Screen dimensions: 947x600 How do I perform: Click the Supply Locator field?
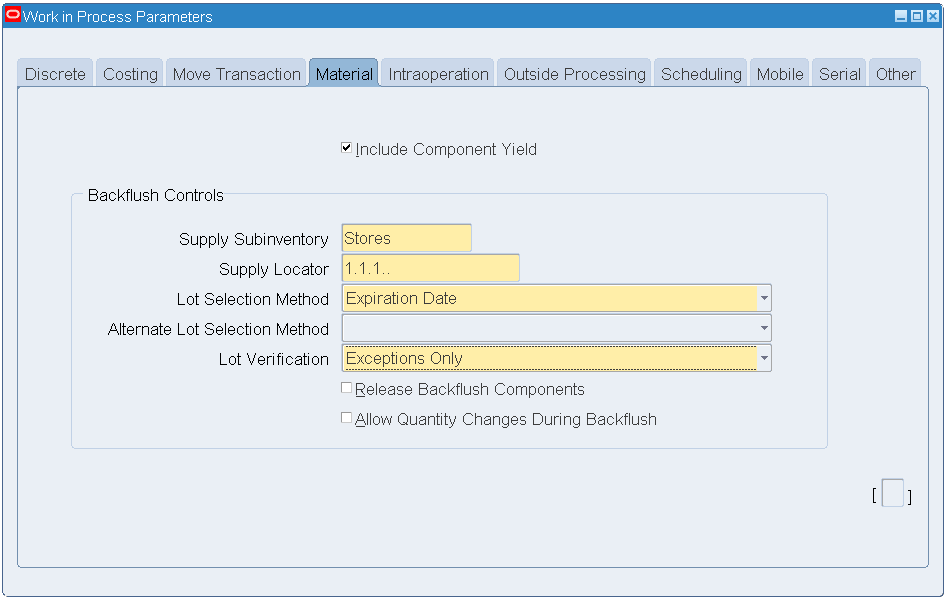pos(431,268)
